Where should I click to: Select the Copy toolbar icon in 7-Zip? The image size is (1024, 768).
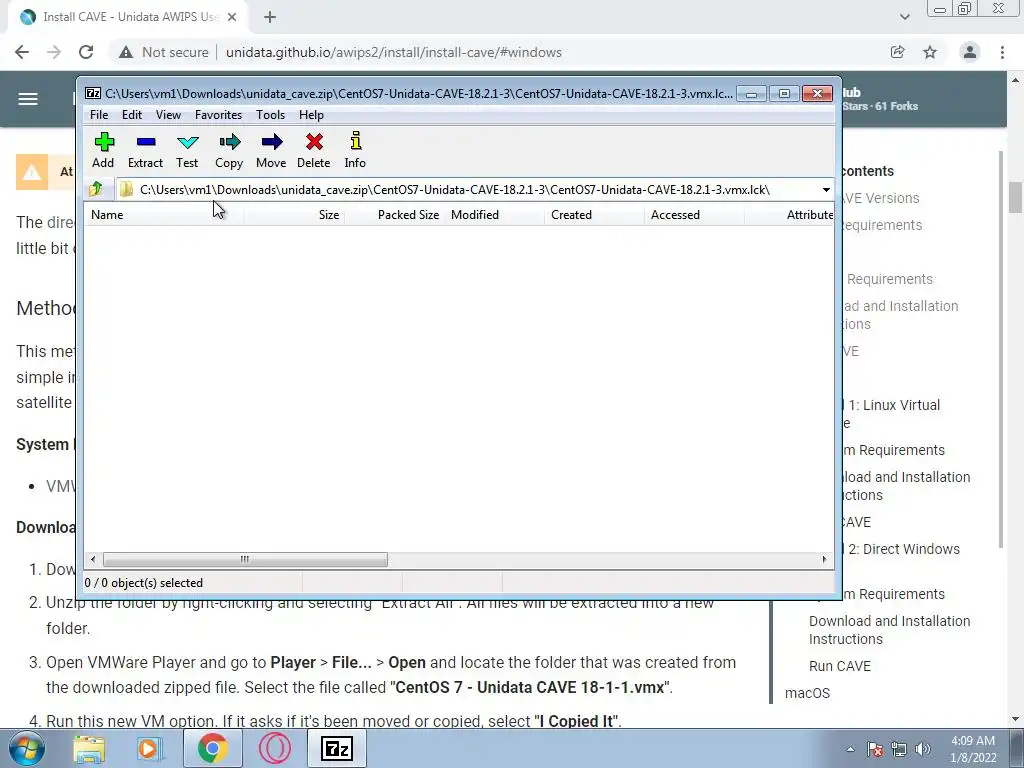tap(229, 150)
